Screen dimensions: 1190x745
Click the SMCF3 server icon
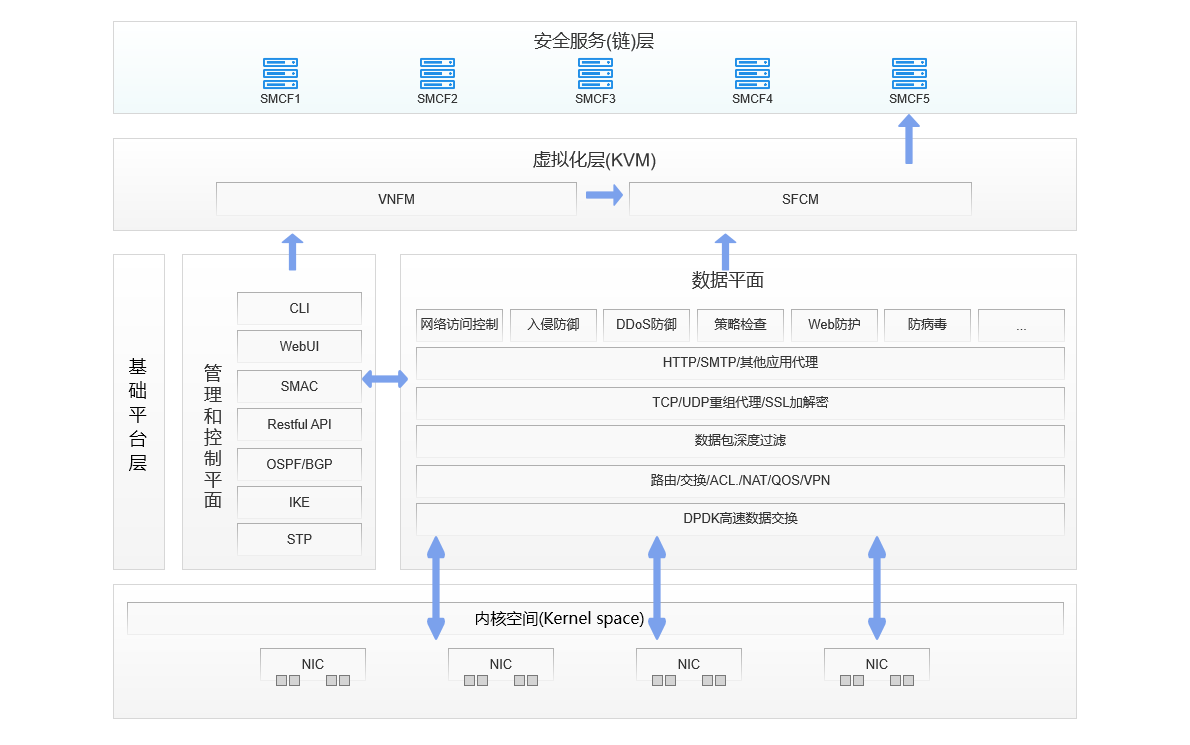point(595,74)
